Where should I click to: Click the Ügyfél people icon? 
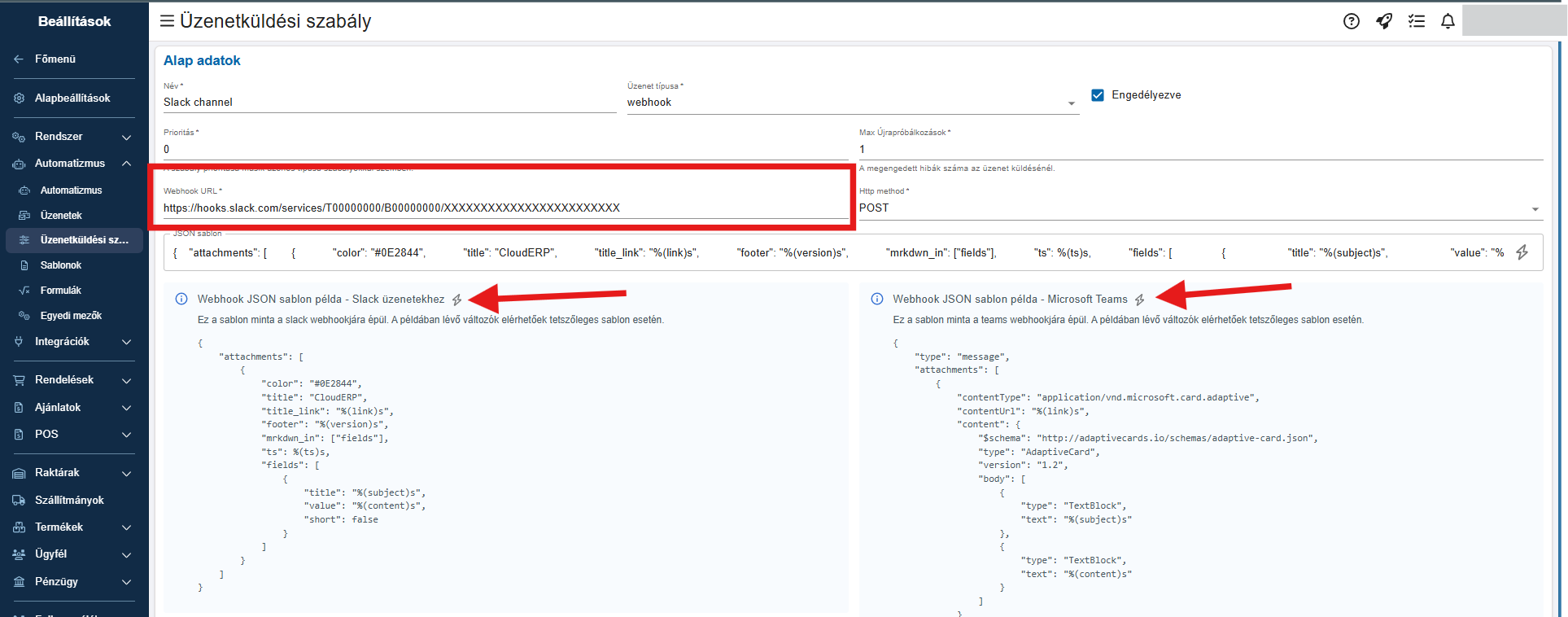19,554
